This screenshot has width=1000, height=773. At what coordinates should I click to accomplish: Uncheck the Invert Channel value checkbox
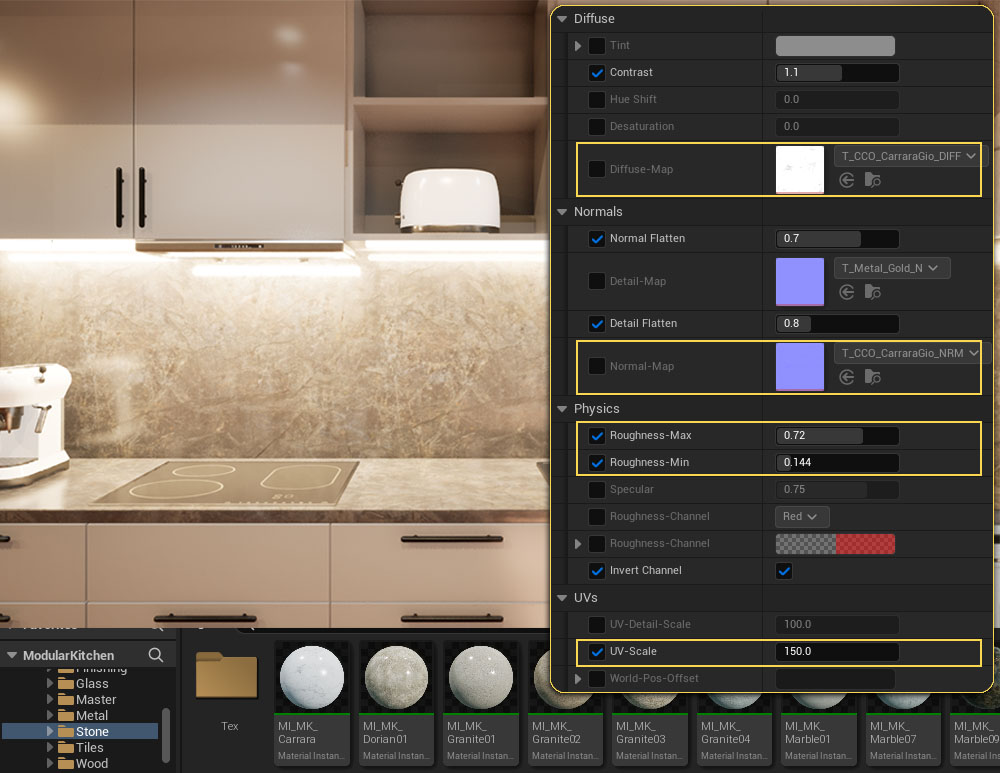[784, 571]
